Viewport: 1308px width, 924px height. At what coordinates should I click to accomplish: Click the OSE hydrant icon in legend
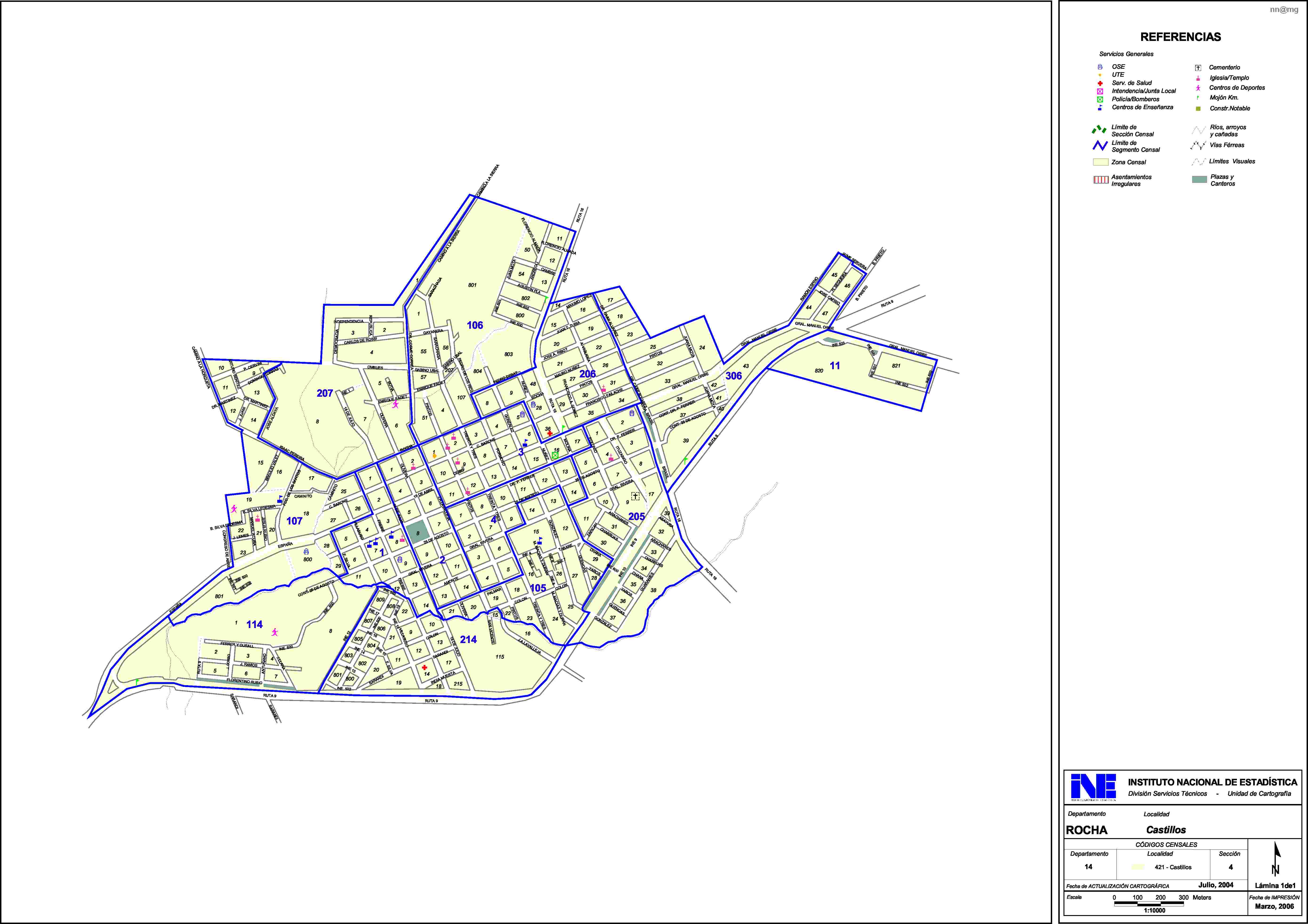[1100, 67]
